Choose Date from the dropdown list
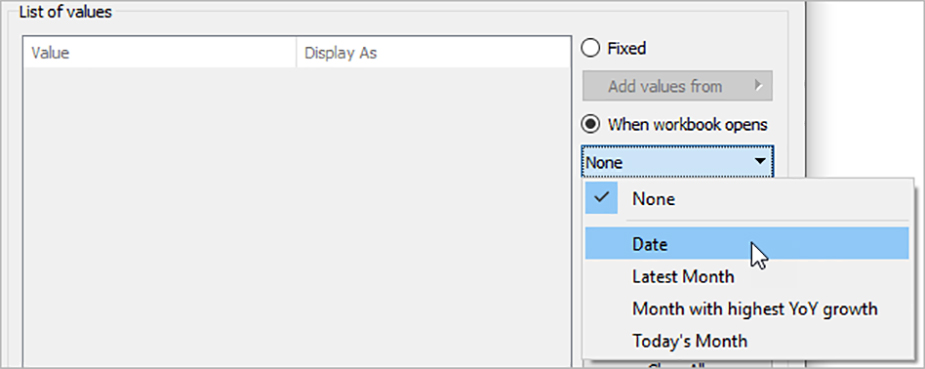Viewport: 925px width, 369px height. click(x=747, y=243)
